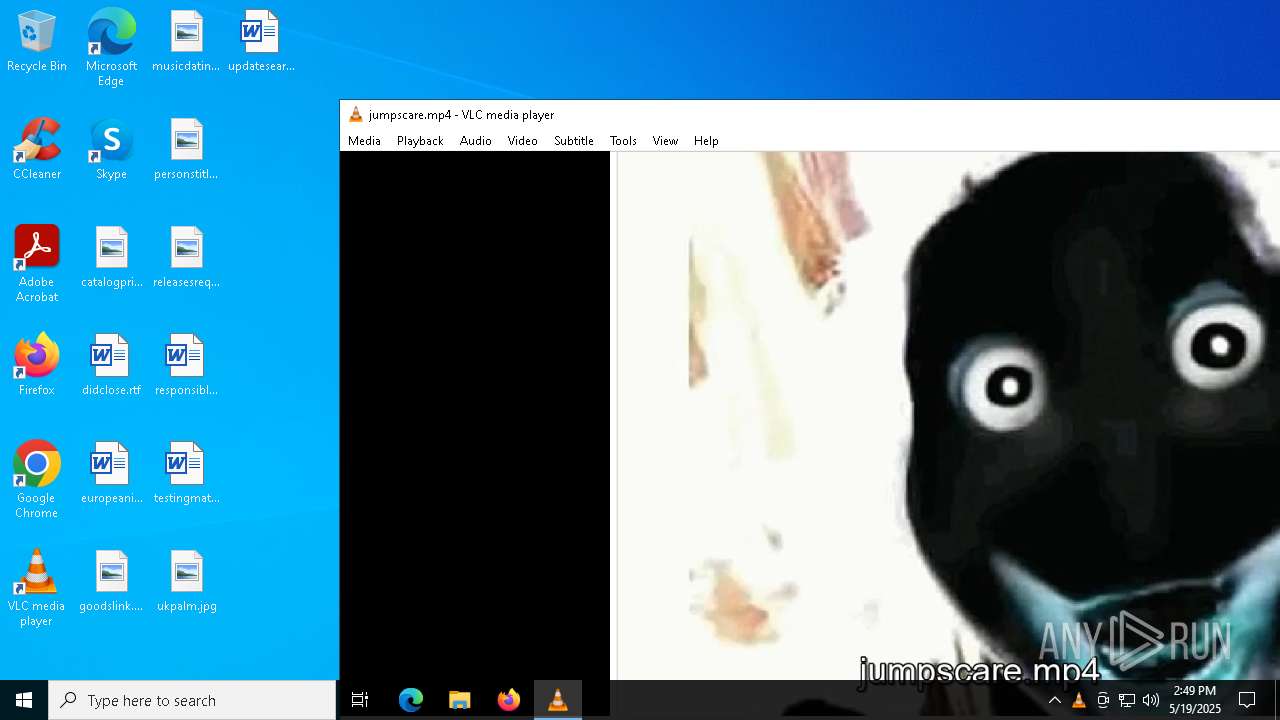Open the Tools menu in VLC
Screen dimensions: 1280x720
click(623, 141)
